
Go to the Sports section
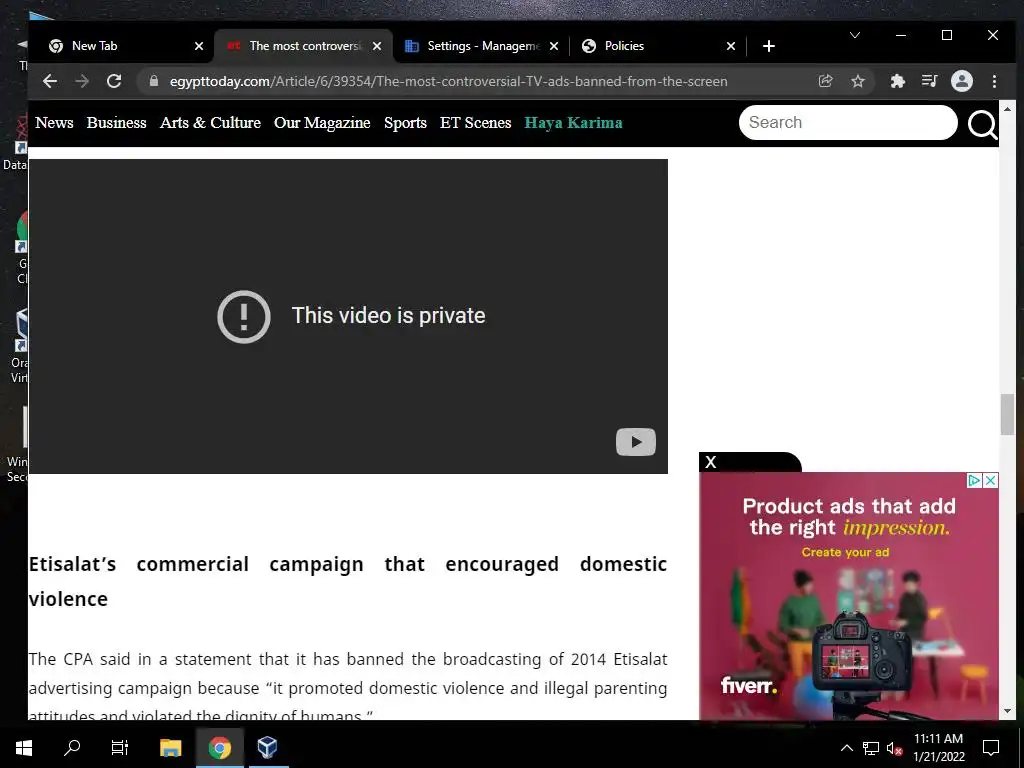click(405, 123)
